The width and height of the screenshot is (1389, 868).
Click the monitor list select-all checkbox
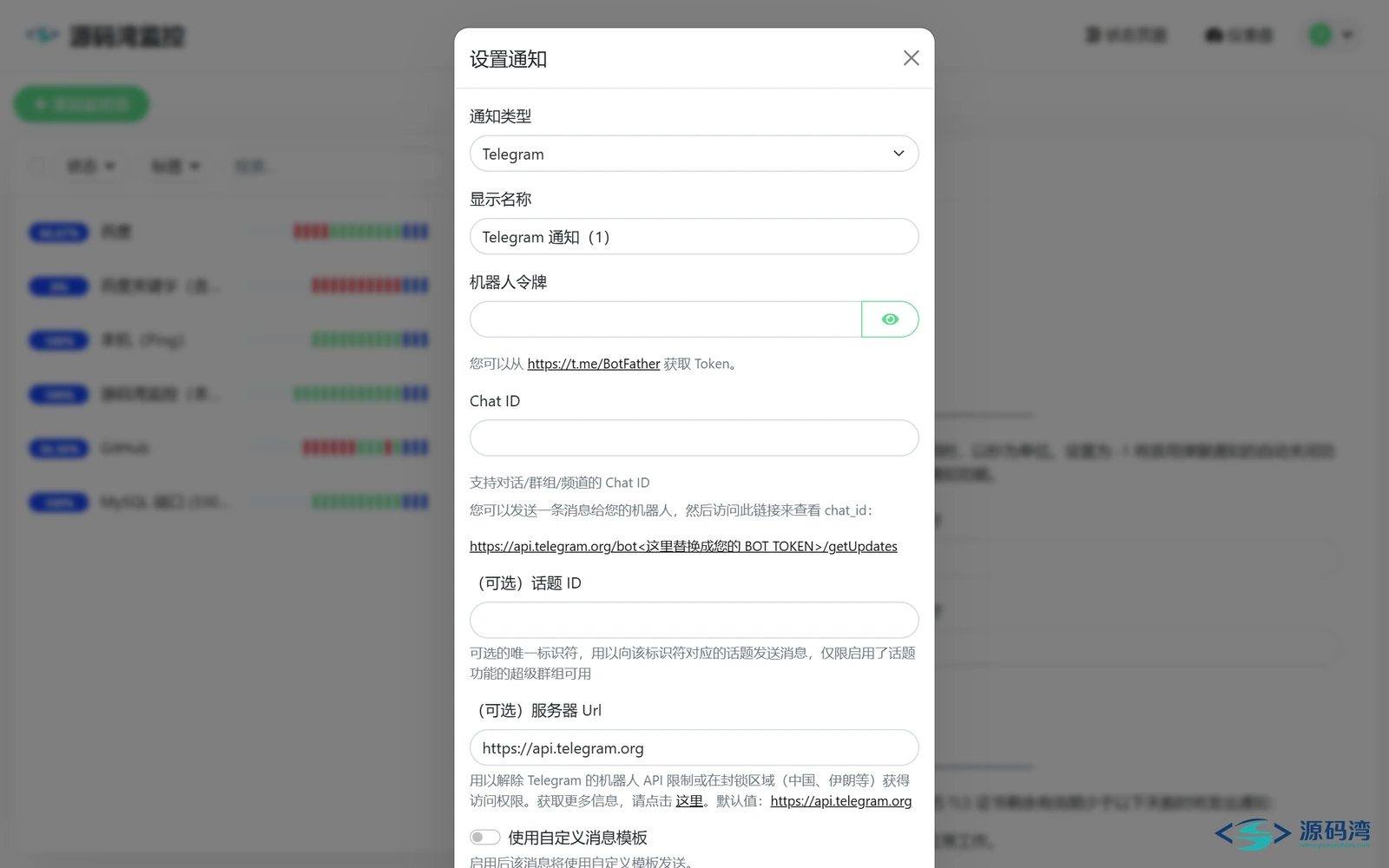coord(37,166)
